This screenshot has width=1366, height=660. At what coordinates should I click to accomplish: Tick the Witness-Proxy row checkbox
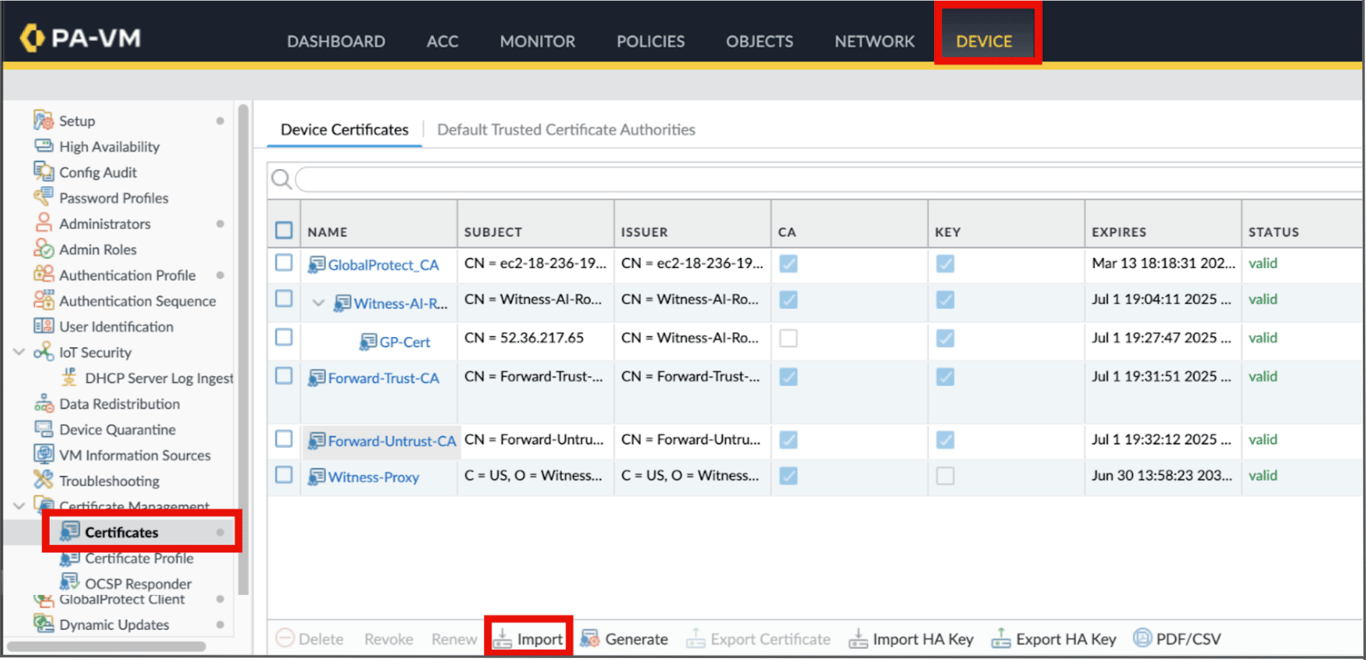pyautogui.click(x=284, y=475)
